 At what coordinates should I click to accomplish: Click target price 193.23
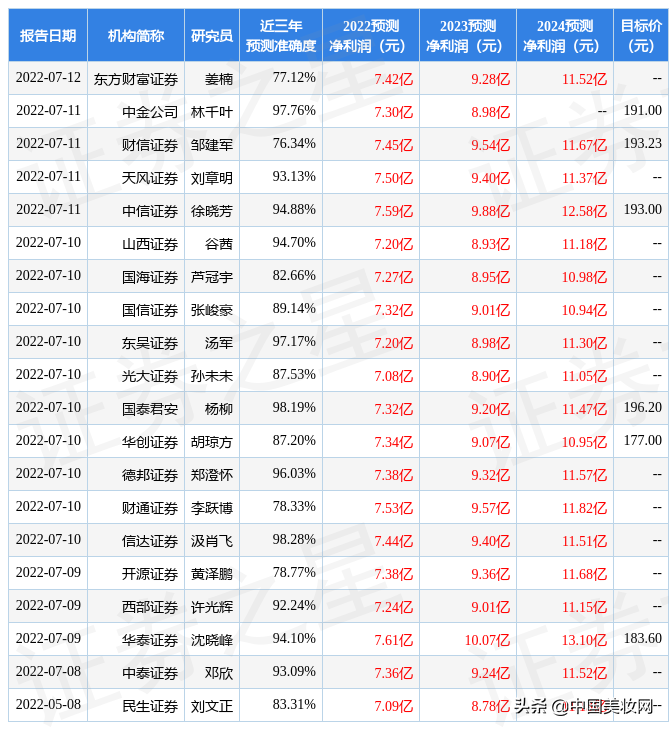643,143
